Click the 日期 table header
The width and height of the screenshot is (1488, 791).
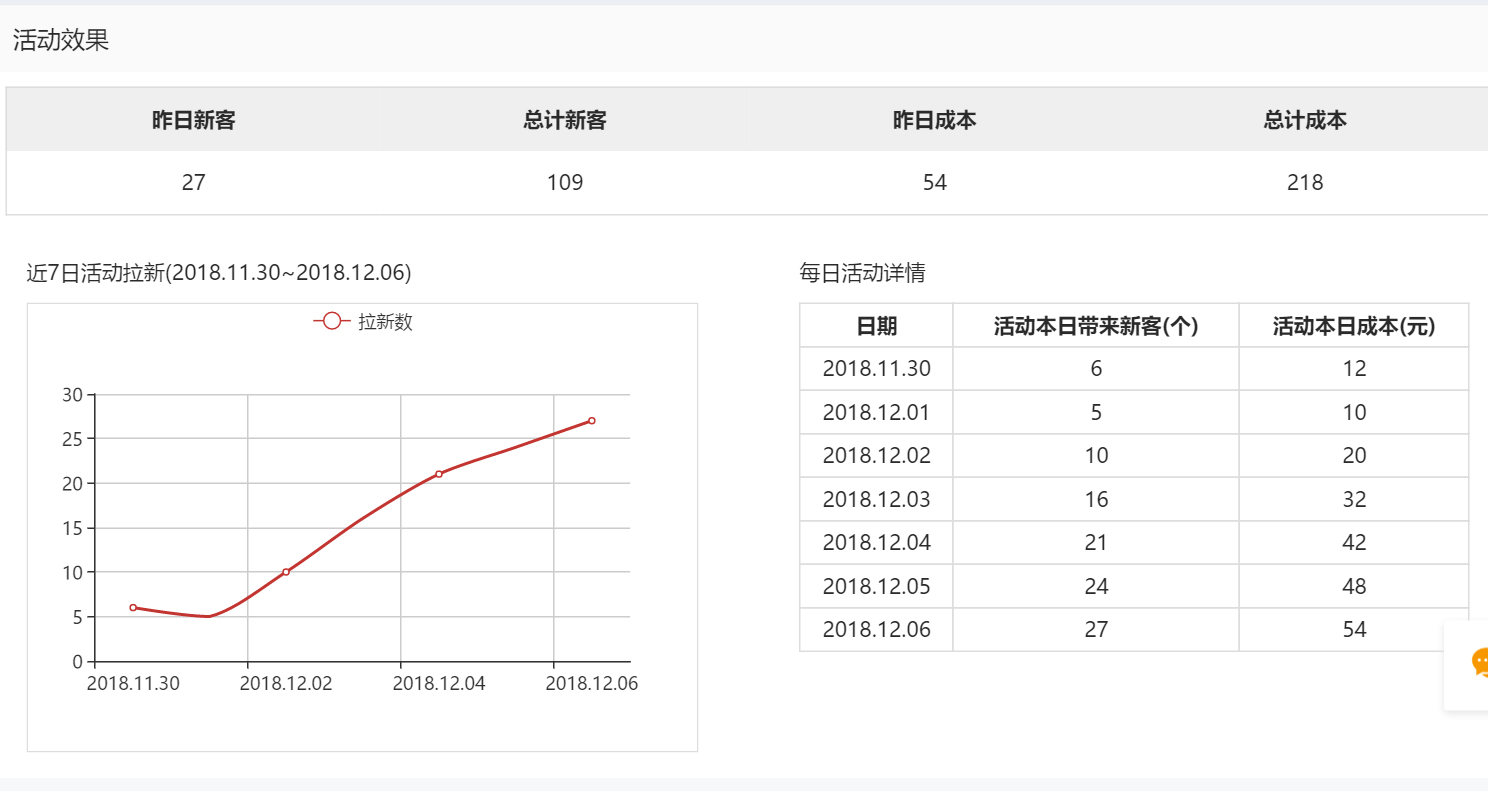pos(877,326)
